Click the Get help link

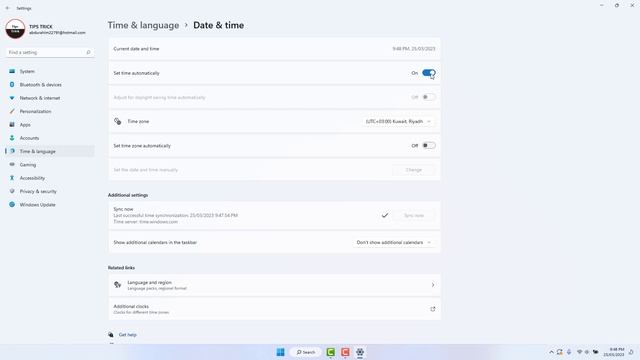click(x=128, y=335)
